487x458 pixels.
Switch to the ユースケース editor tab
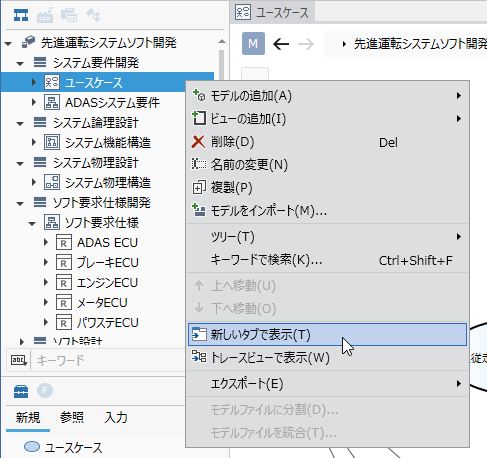click(x=272, y=12)
